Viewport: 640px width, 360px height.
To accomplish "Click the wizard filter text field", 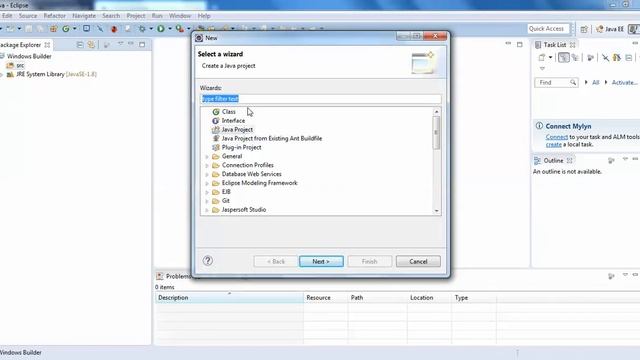I will (x=321, y=99).
